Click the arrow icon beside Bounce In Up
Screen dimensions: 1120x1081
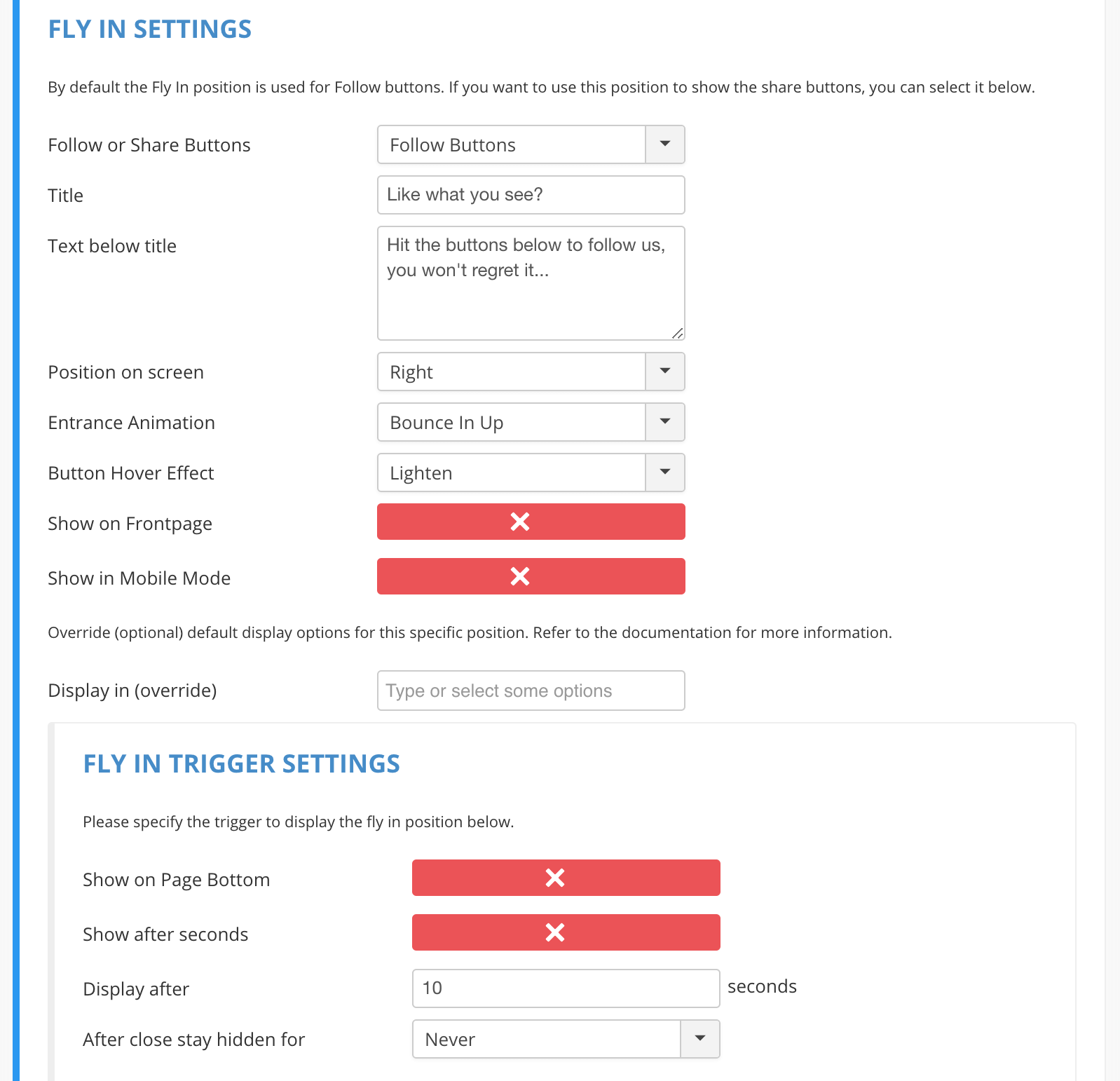(x=665, y=422)
